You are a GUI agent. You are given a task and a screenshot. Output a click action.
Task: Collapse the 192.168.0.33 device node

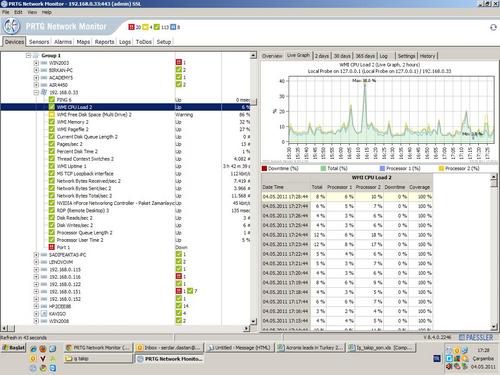(36, 92)
